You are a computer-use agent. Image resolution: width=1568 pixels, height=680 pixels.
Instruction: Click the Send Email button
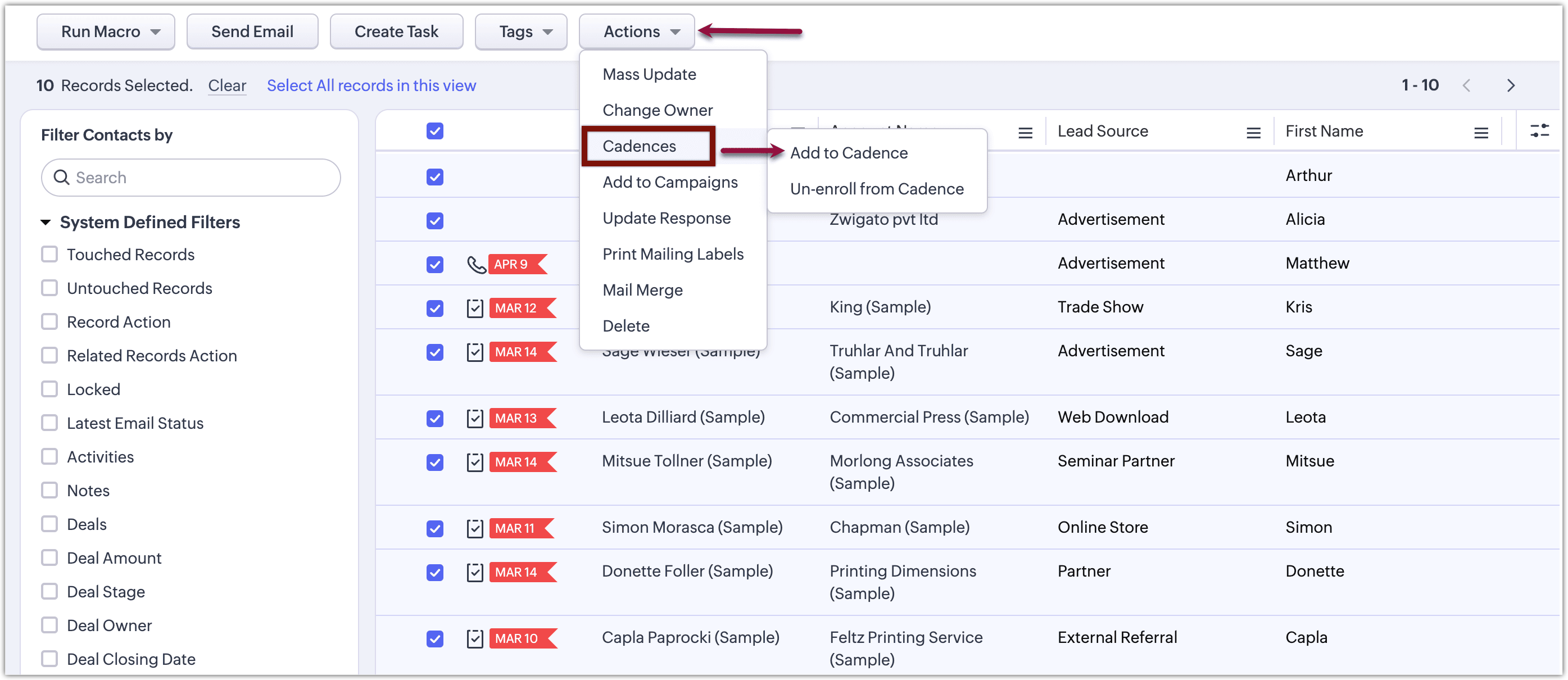click(x=252, y=31)
